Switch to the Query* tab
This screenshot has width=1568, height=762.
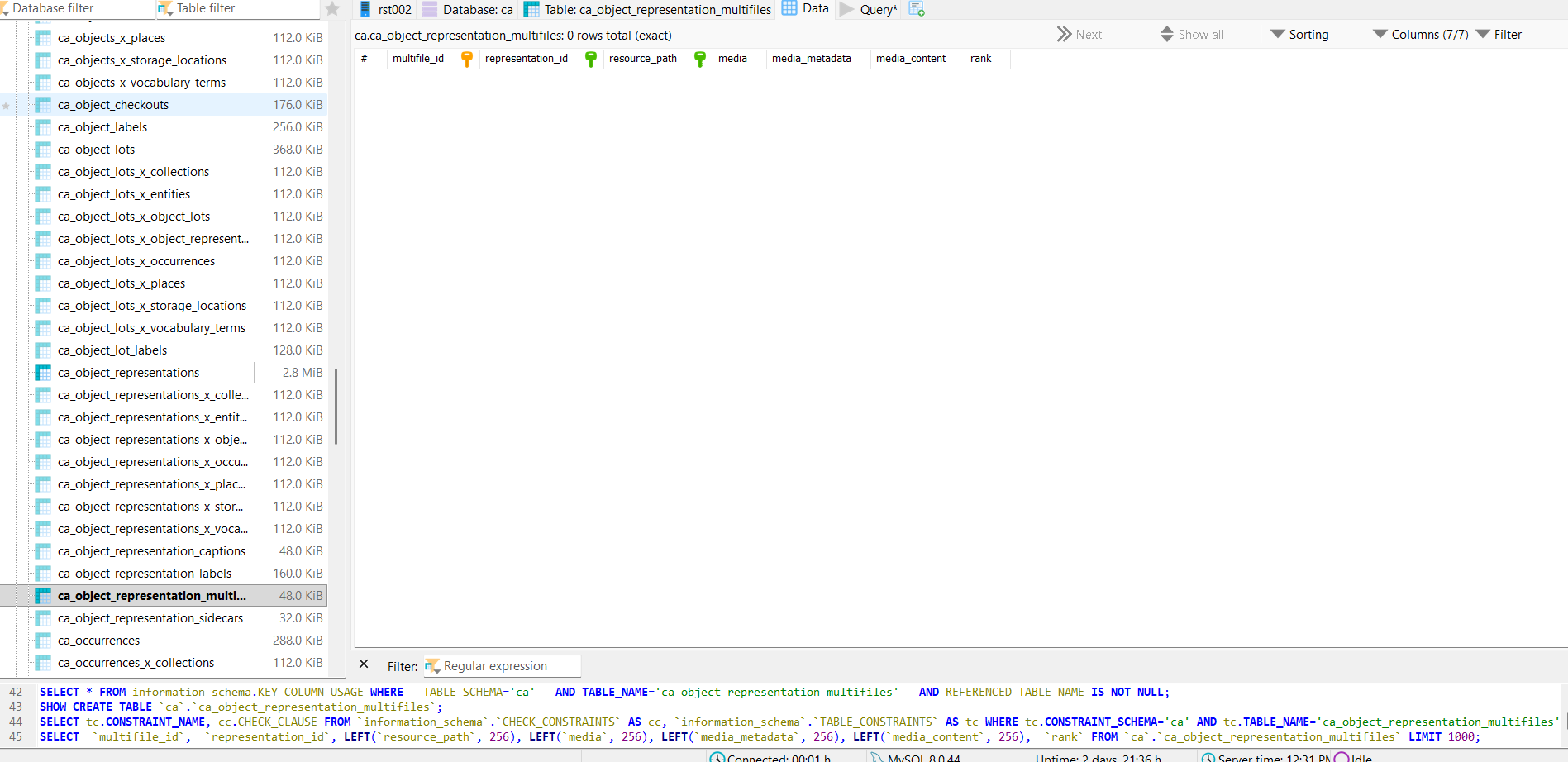(870, 10)
